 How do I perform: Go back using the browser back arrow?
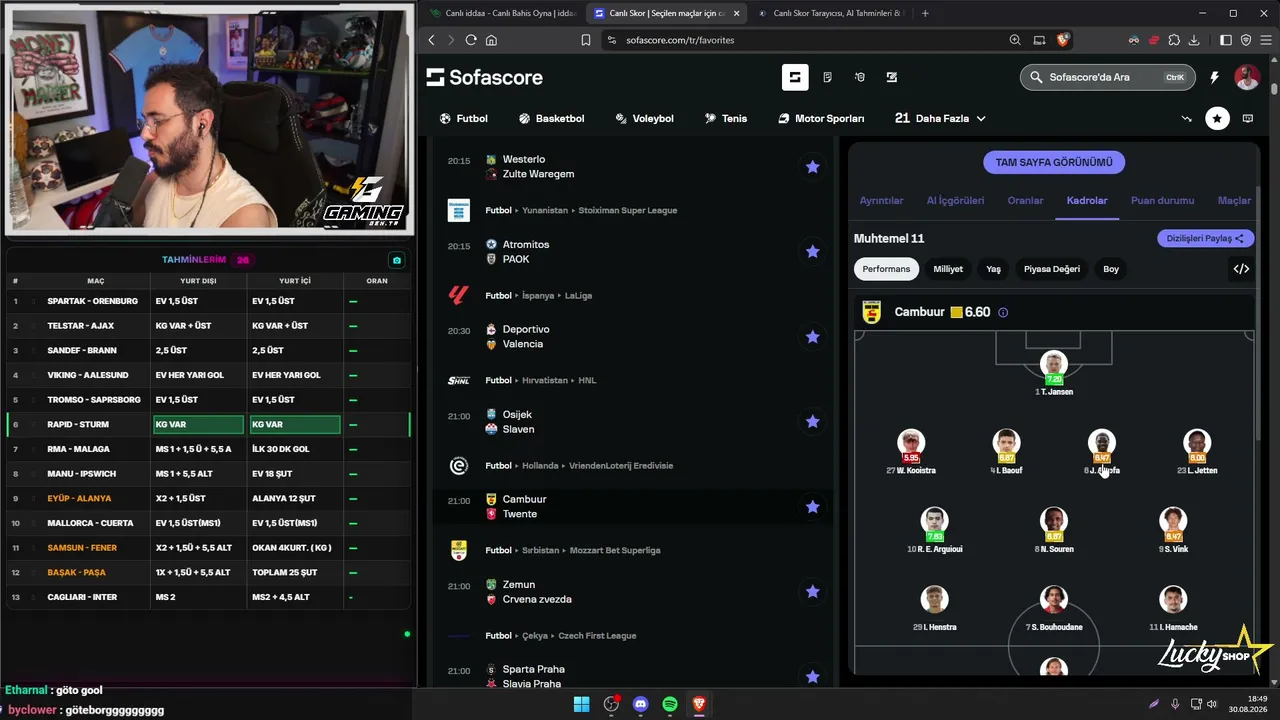click(x=432, y=40)
